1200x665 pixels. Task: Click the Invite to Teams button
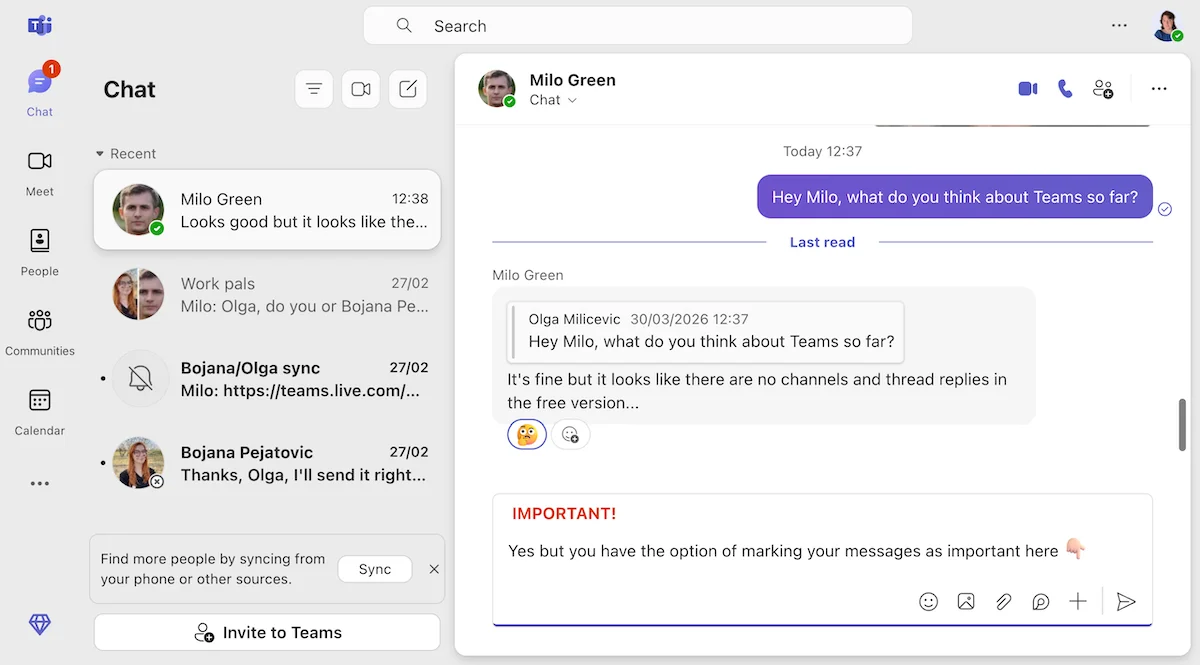point(266,632)
